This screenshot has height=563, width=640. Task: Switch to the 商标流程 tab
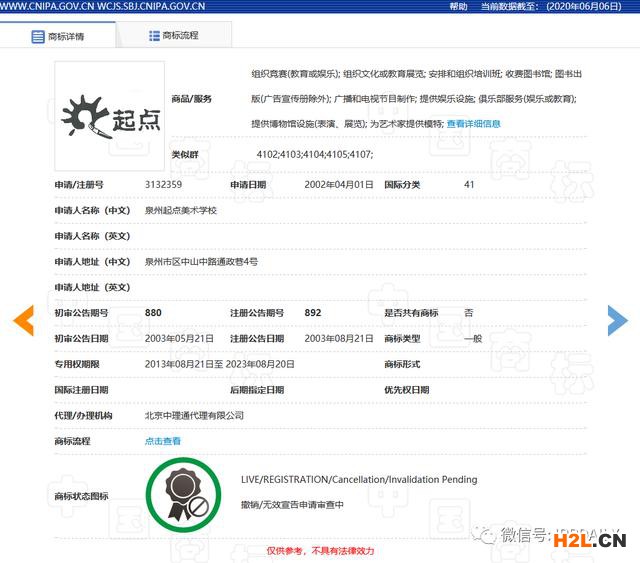[x=180, y=36]
